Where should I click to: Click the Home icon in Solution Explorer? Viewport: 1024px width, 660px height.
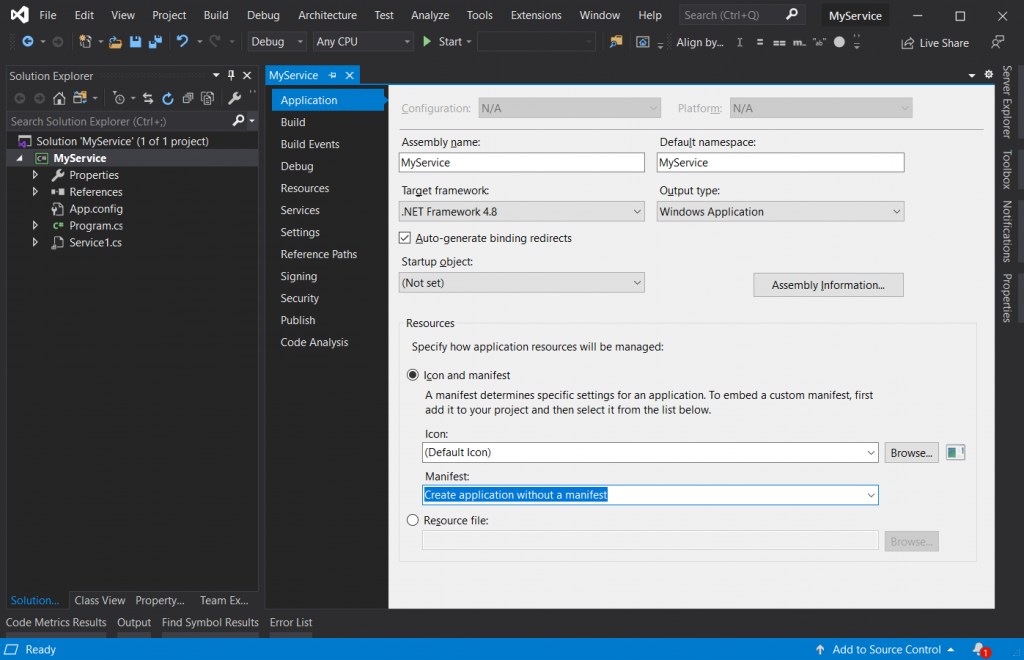click(x=59, y=99)
